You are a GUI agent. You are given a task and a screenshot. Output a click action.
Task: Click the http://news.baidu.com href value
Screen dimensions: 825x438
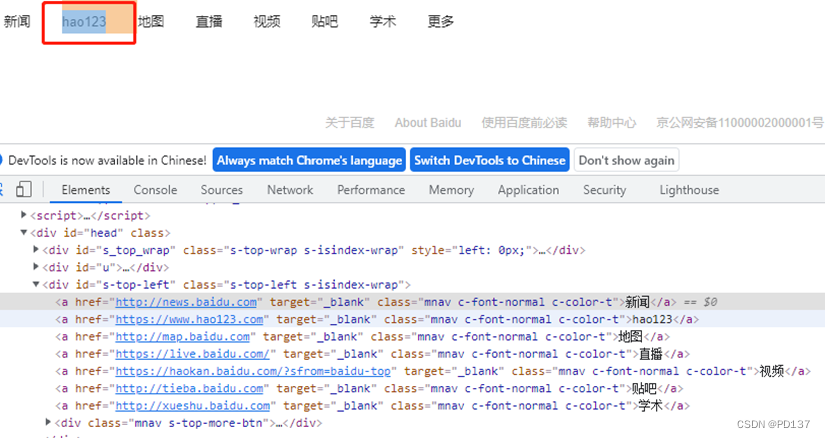coord(186,302)
